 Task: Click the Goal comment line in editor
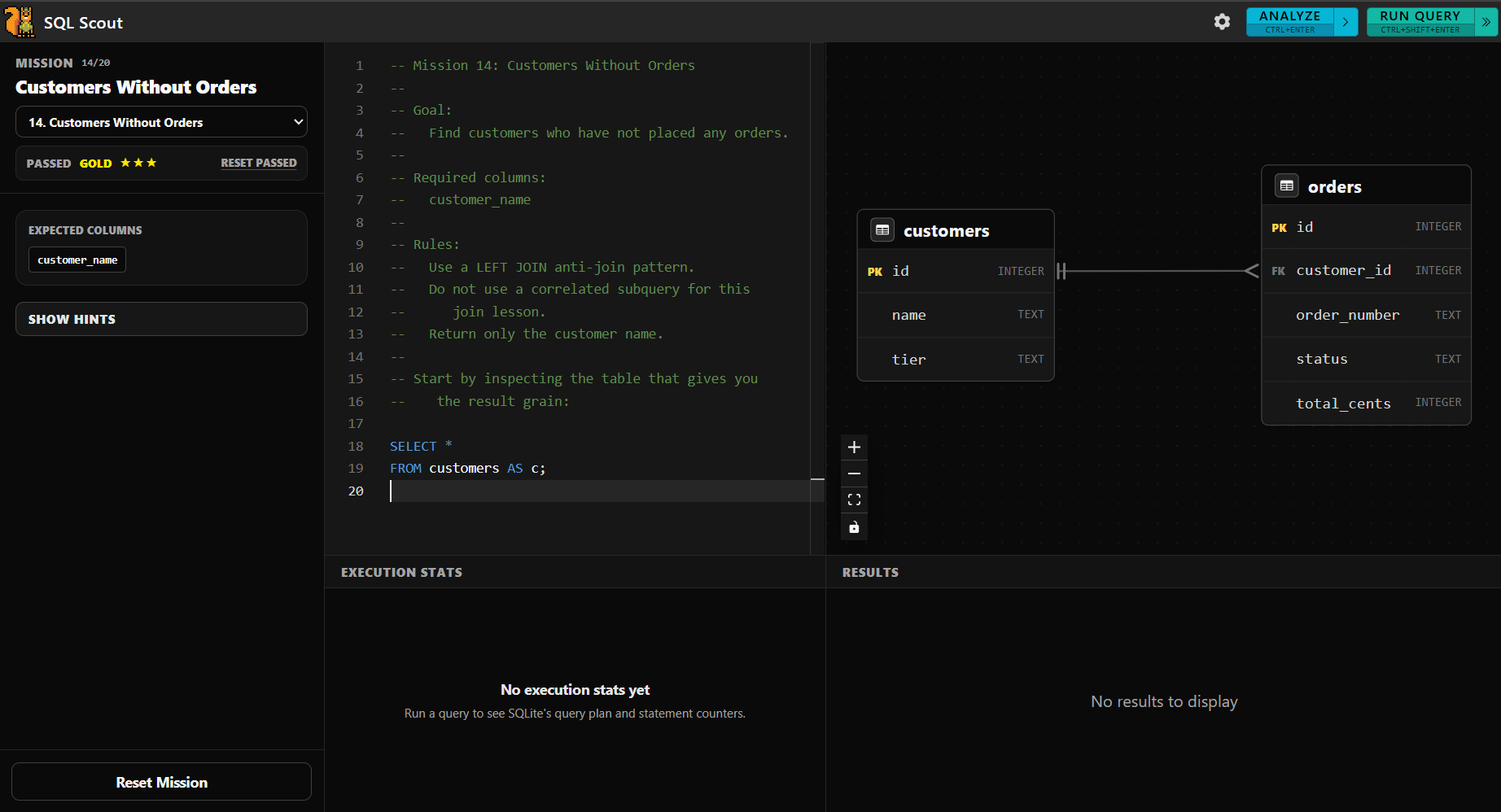(x=421, y=110)
